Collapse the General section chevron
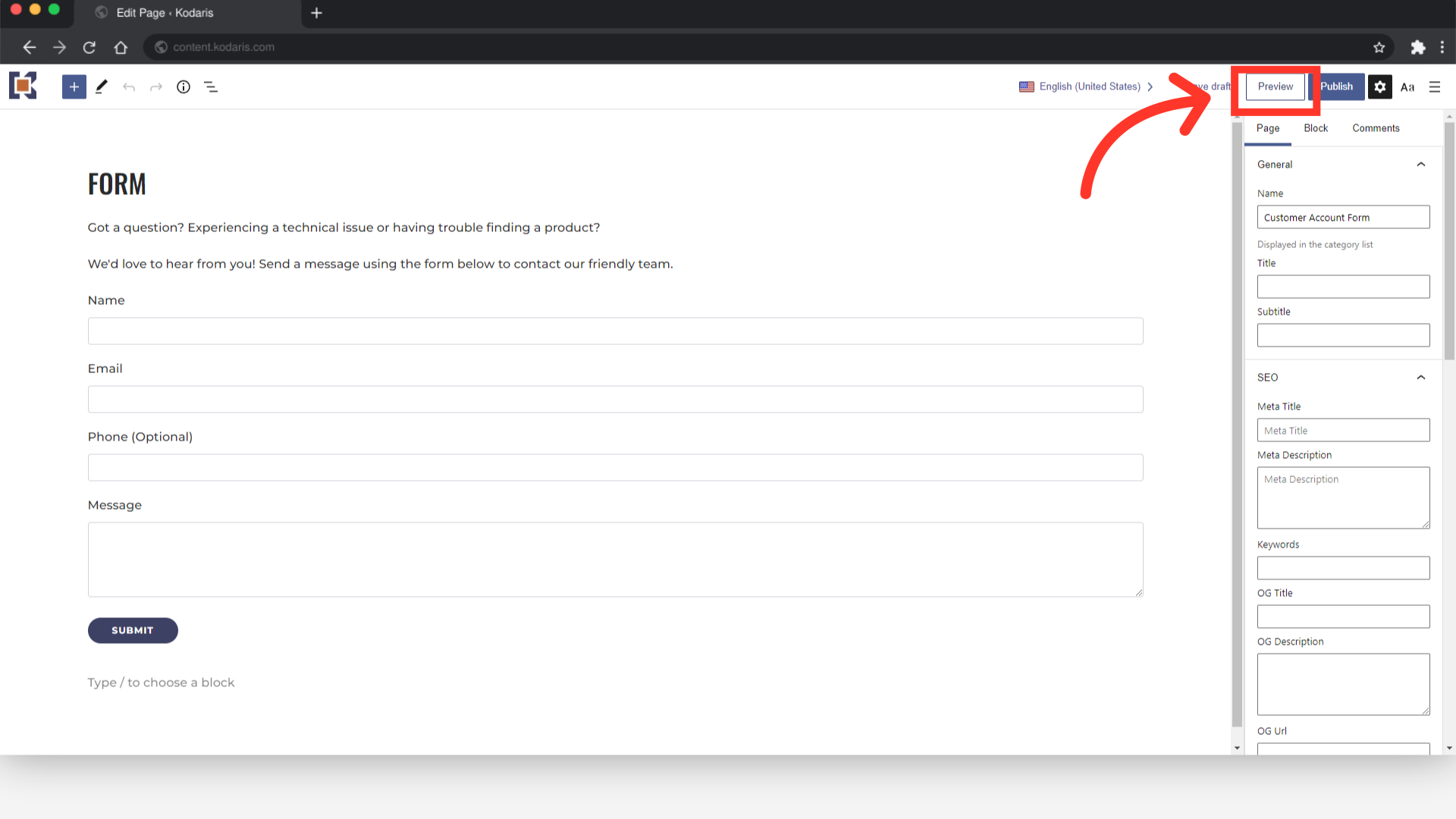 [x=1421, y=165]
